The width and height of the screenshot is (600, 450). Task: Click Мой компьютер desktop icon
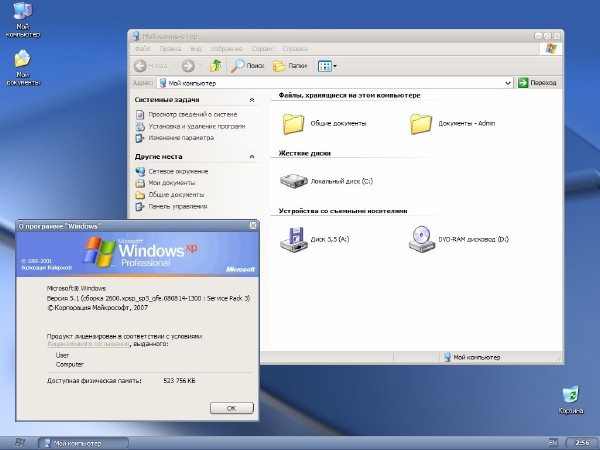pyautogui.click(x=21, y=14)
